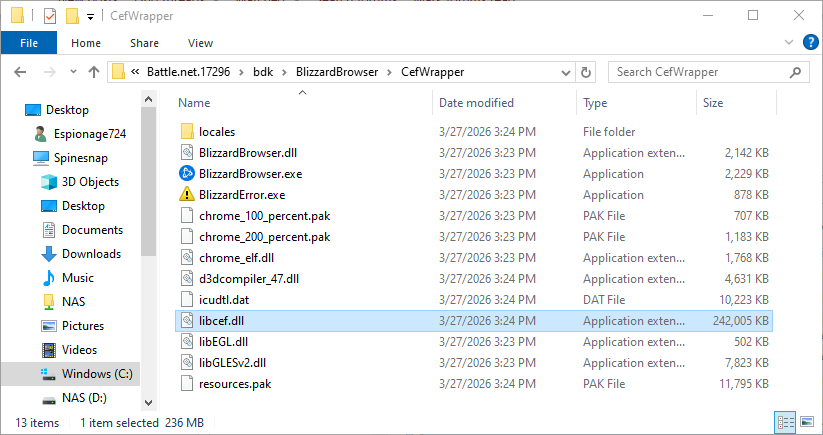823x435 pixels.
Task: Click the navigation pane scroll down arrow
Action: click(x=149, y=403)
